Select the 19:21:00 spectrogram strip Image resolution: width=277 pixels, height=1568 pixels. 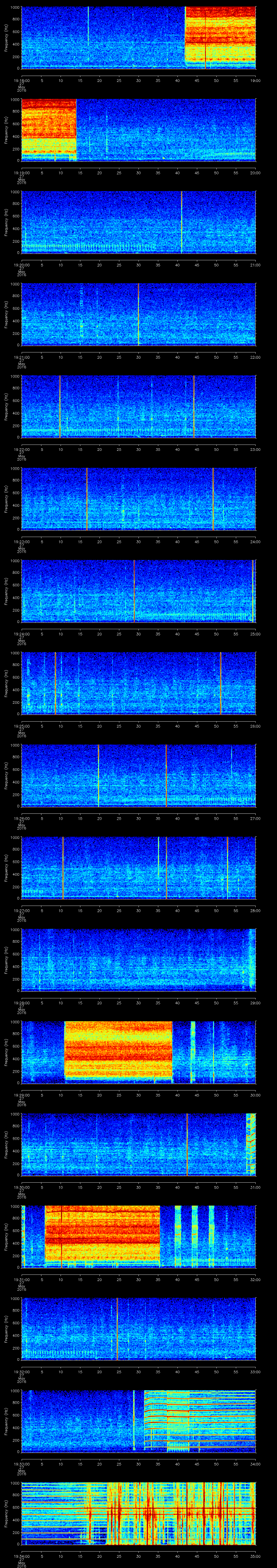click(x=138, y=314)
